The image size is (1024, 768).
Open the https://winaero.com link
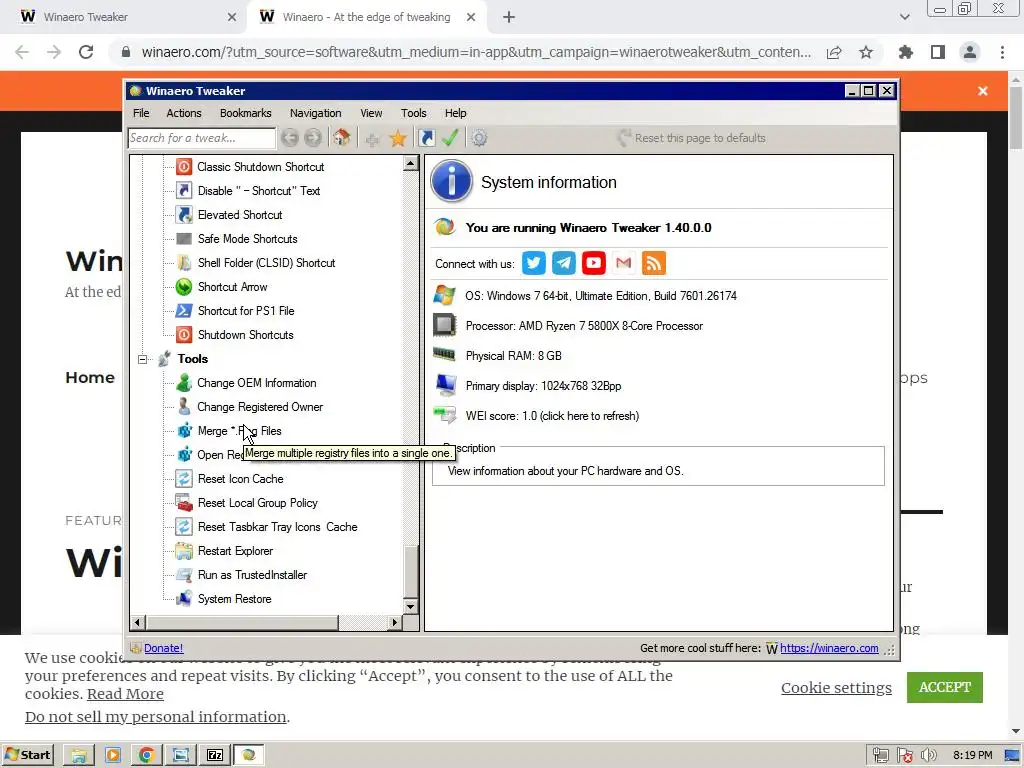point(829,648)
